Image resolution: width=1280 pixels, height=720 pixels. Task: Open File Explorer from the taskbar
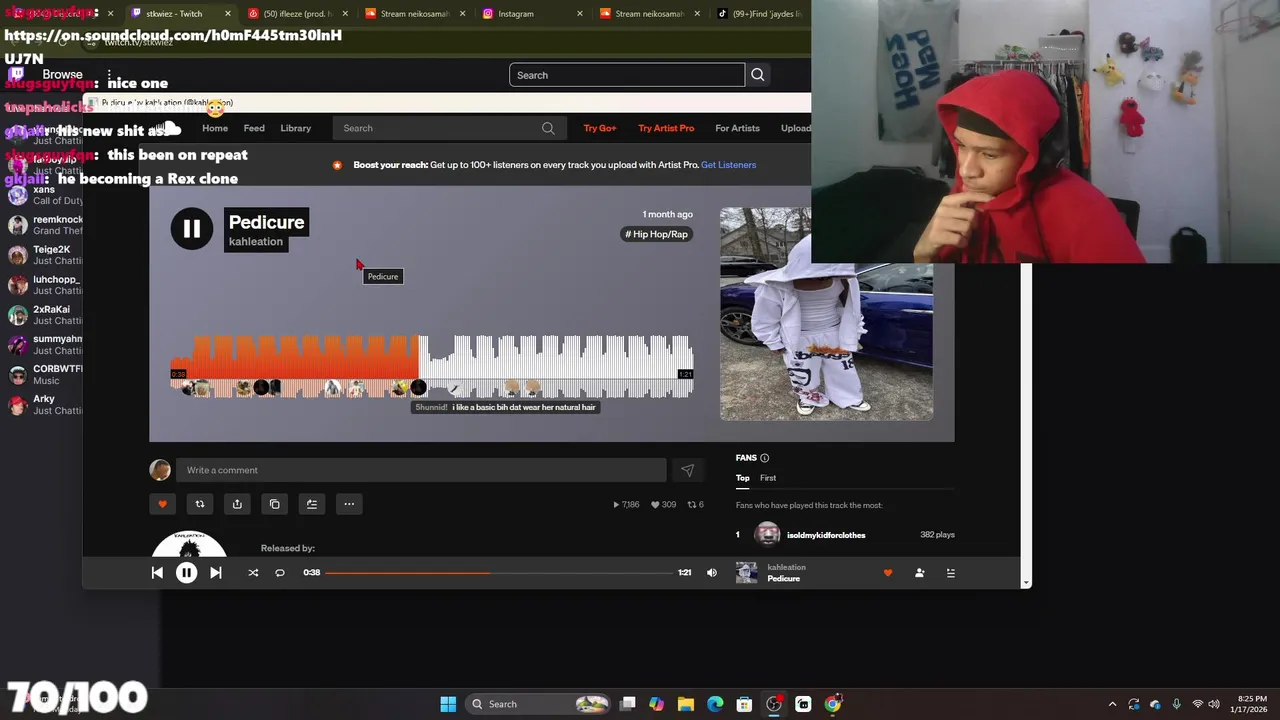(686, 704)
